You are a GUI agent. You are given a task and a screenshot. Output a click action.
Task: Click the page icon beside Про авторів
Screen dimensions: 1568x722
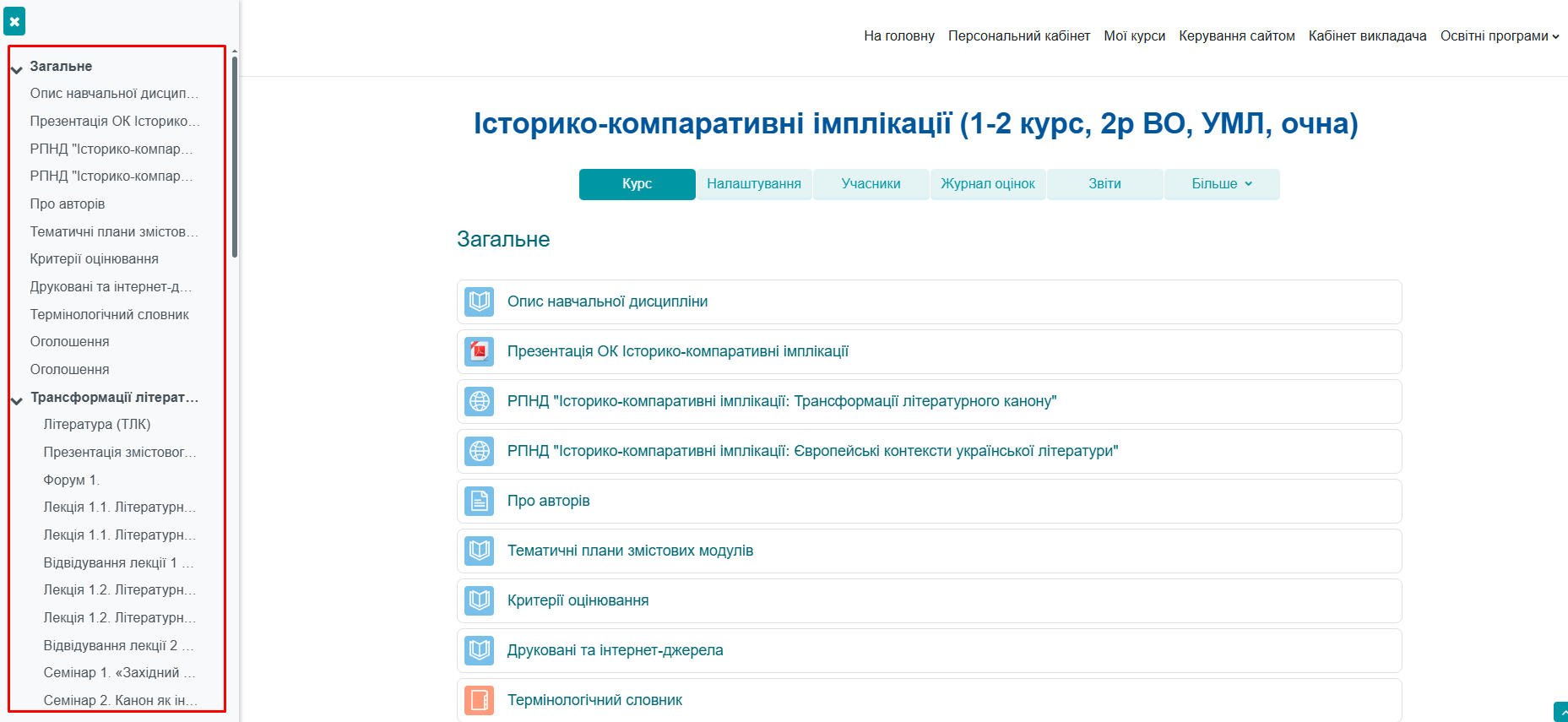click(480, 501)
